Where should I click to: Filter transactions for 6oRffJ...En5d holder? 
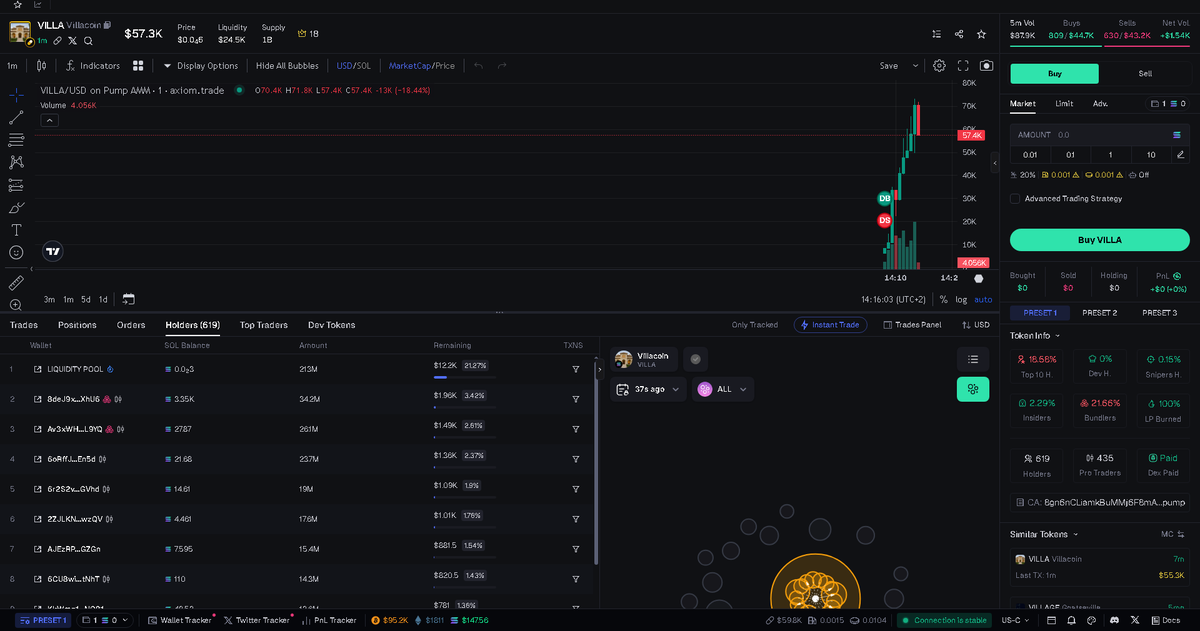point(575,459)
